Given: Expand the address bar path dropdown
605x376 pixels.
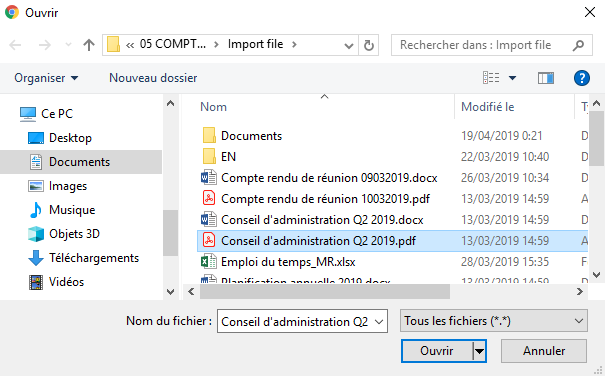Looking at the screenshot, I should pyautogui.click(x=349, y=46).
